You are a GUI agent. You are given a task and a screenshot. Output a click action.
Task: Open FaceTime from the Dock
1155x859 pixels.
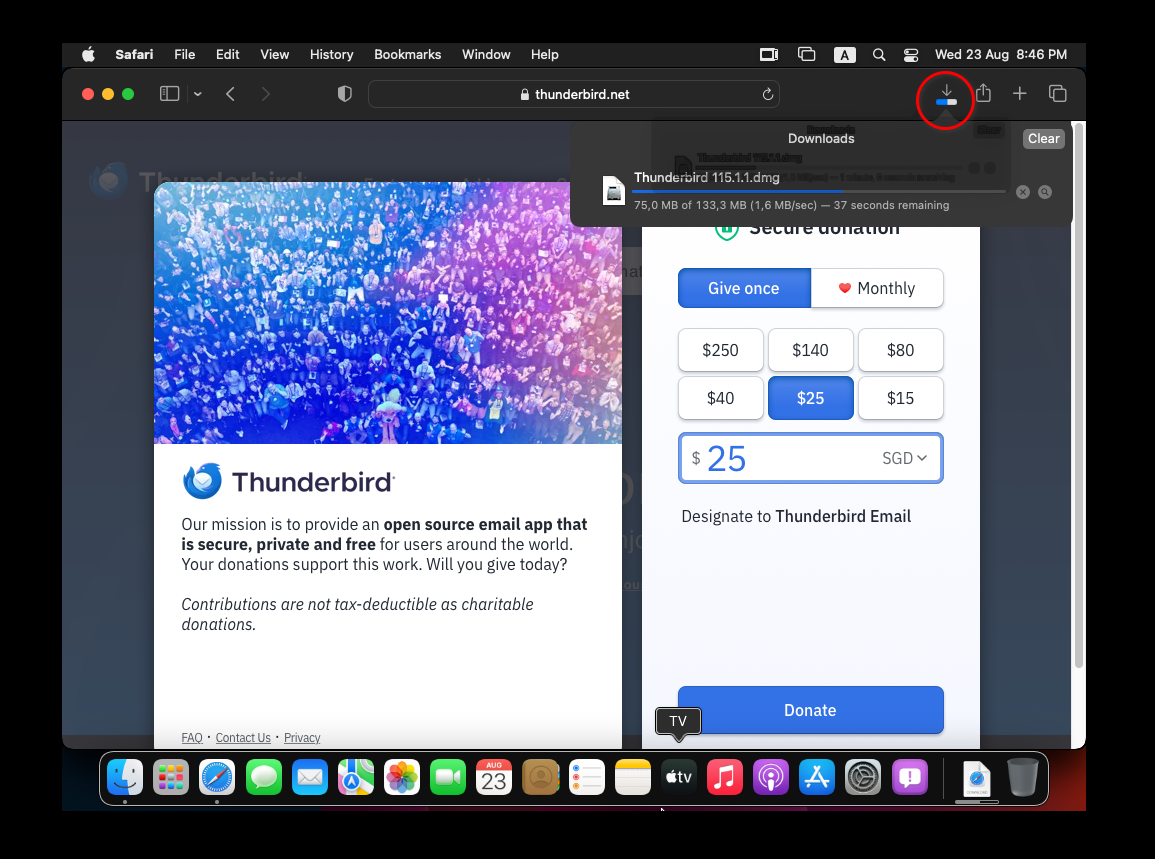pyautogui.click(x=448, y=777)
